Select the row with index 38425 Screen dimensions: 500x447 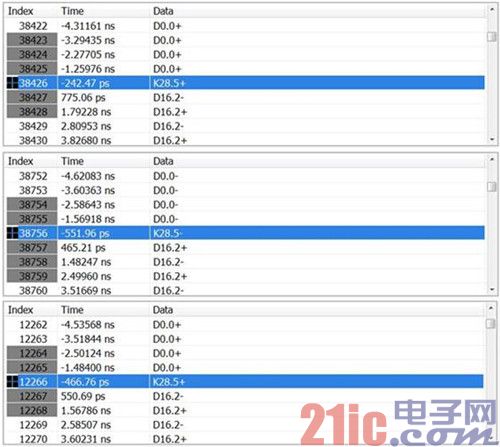point(245,69)
